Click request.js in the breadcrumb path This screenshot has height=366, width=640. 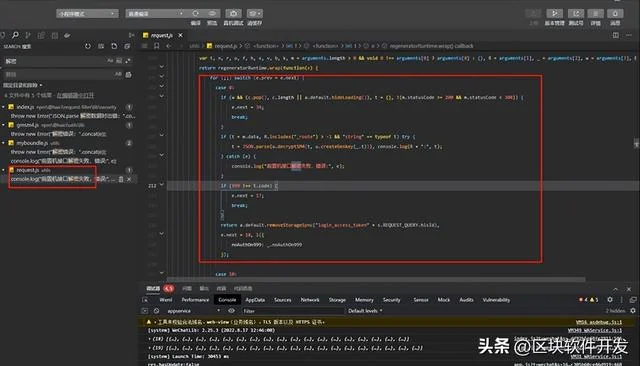pos(226,46)
